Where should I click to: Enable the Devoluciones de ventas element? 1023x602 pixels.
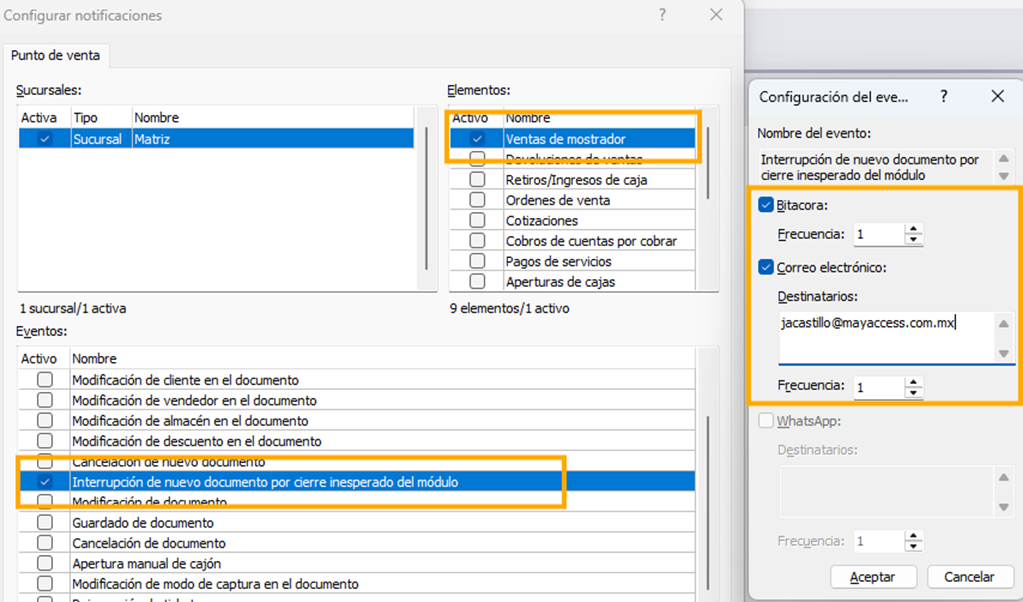pos(477,159)
